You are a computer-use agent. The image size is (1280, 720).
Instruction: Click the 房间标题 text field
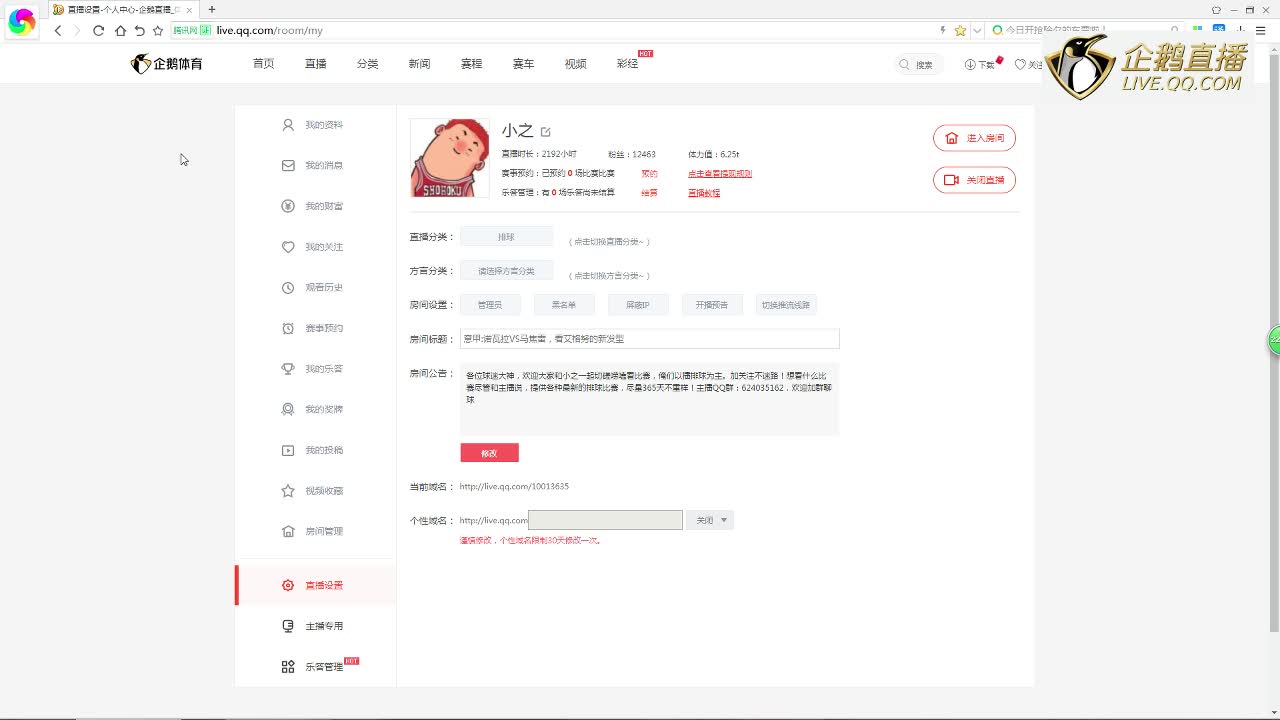click(649, 339)
